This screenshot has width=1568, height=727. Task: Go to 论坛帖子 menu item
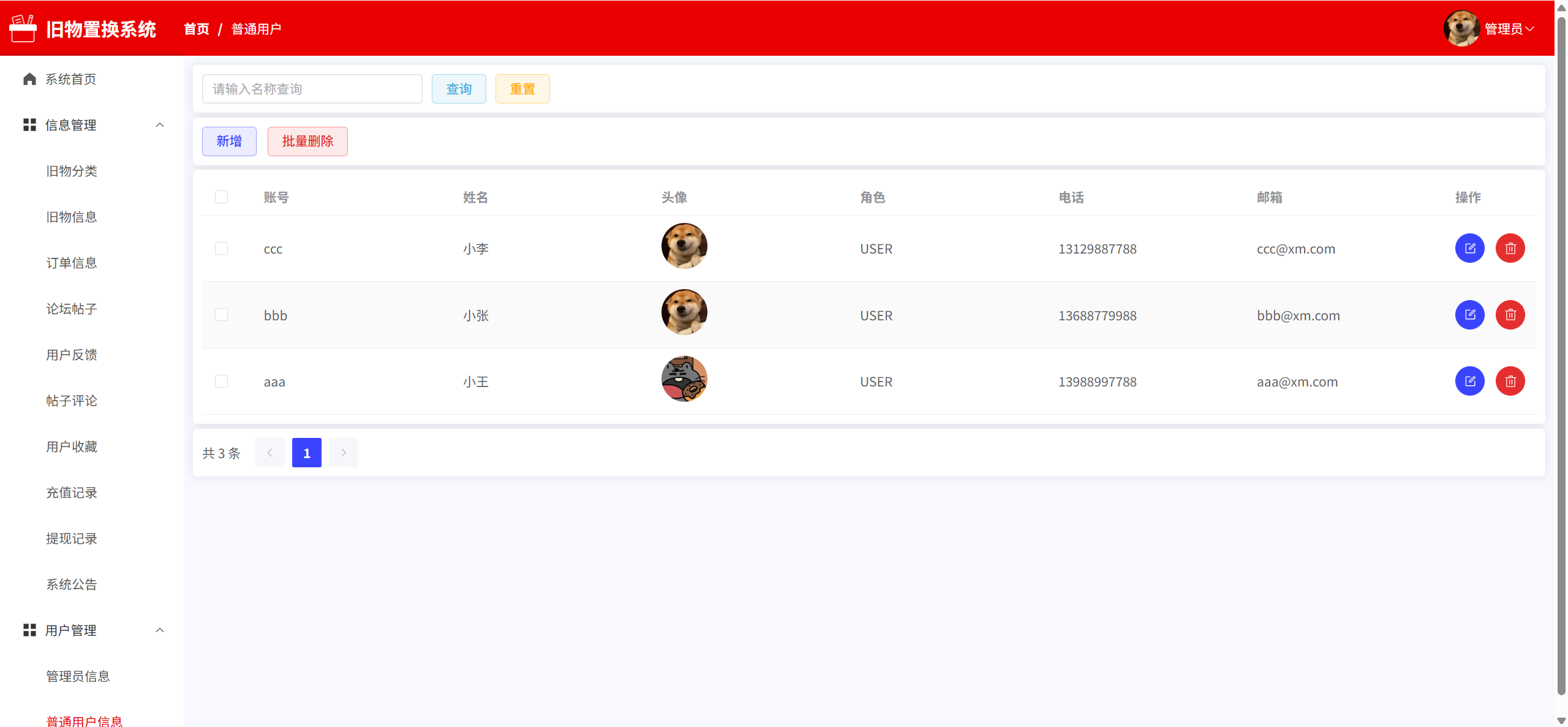(x=72, y=309)
